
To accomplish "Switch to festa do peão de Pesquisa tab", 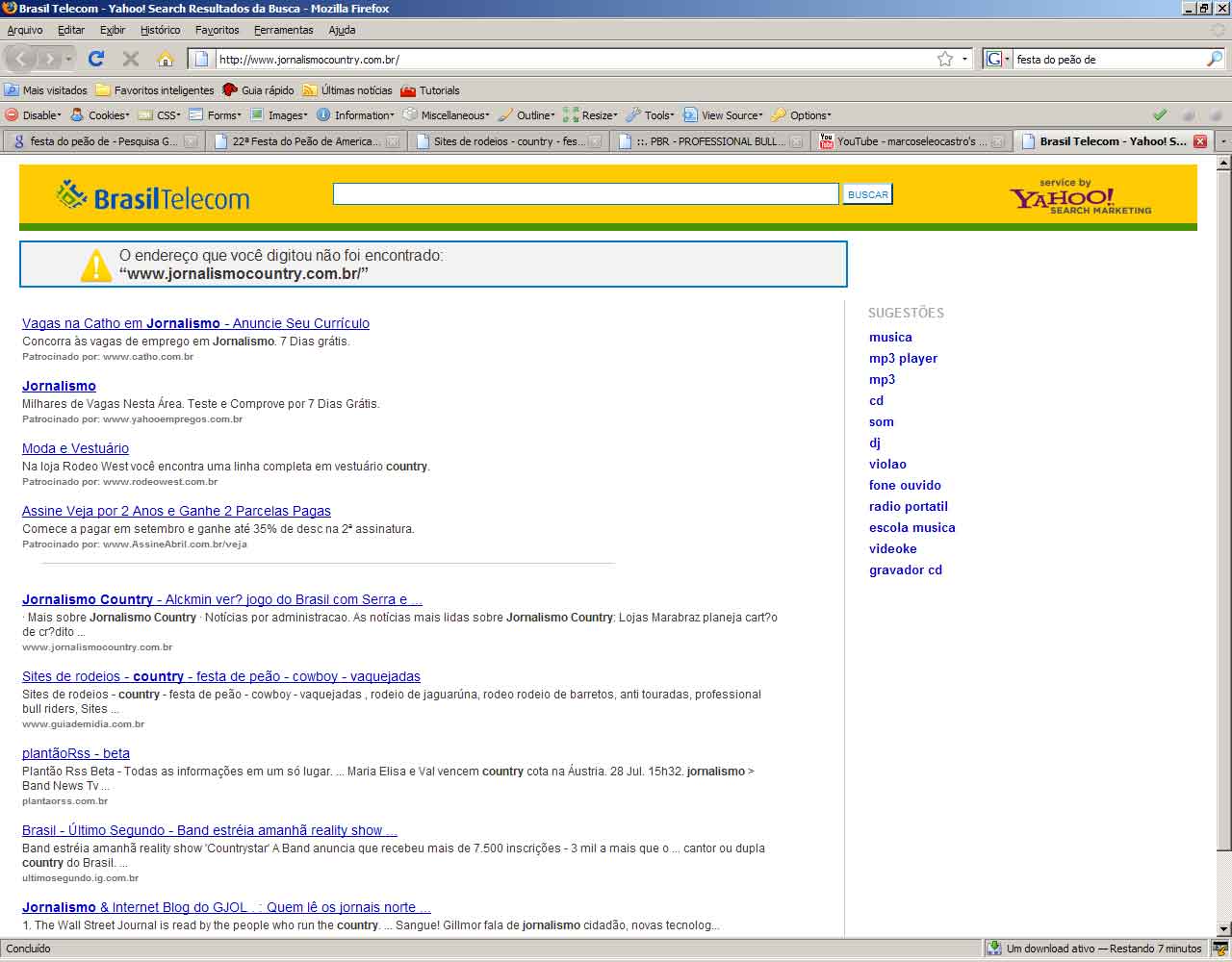I will 104,141.
